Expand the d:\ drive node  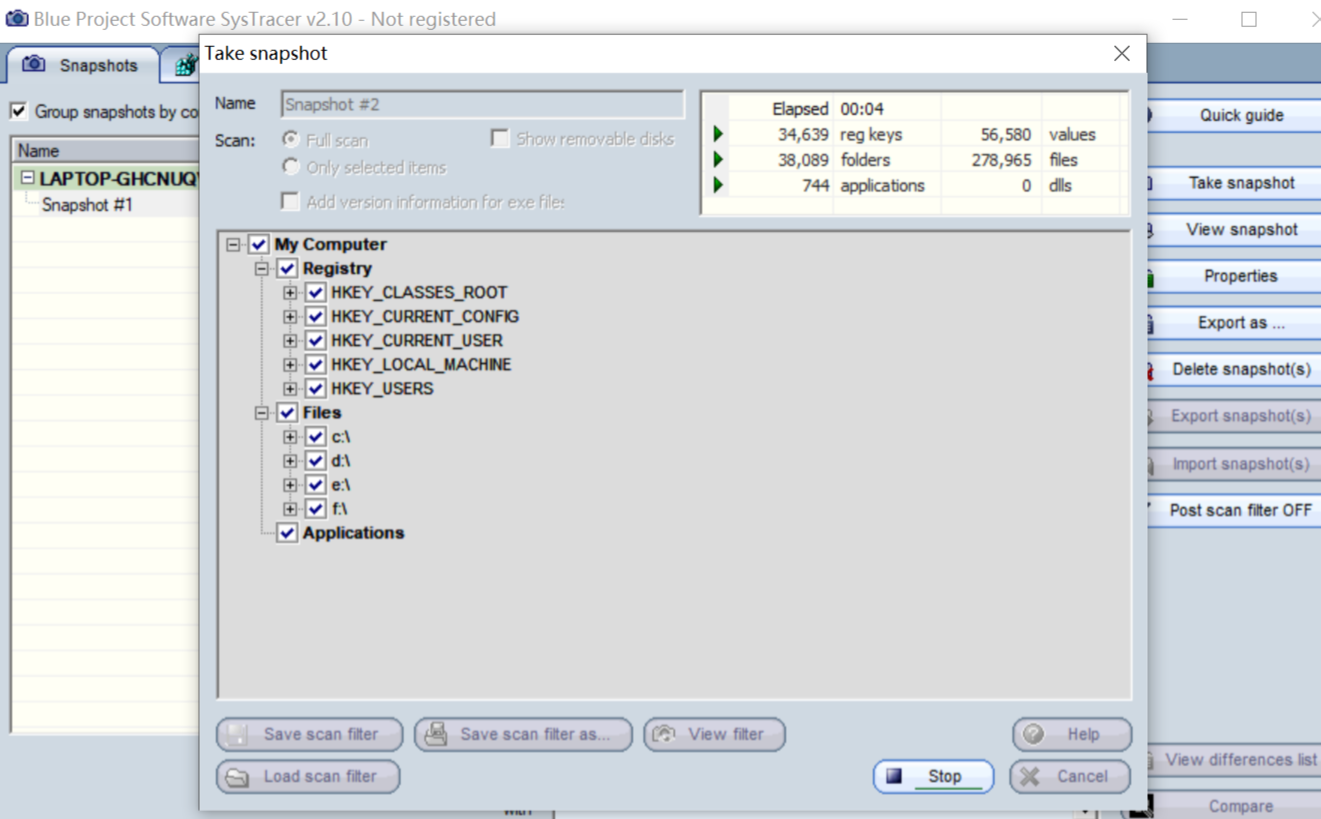[290, 460]
